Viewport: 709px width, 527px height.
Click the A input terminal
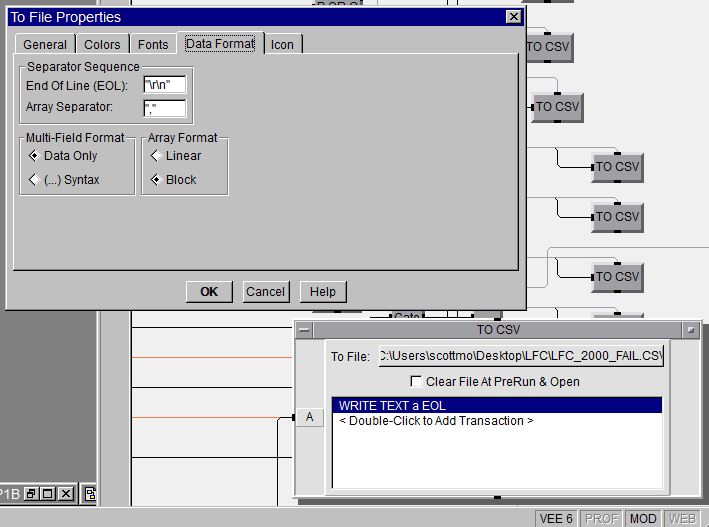(309, 418)
